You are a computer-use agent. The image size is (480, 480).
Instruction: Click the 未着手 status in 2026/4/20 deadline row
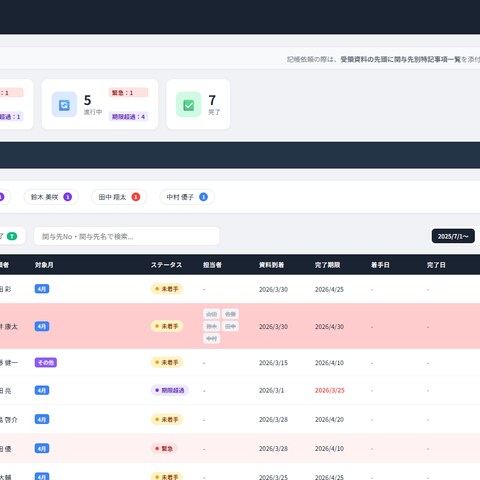(x=167, y=419)
